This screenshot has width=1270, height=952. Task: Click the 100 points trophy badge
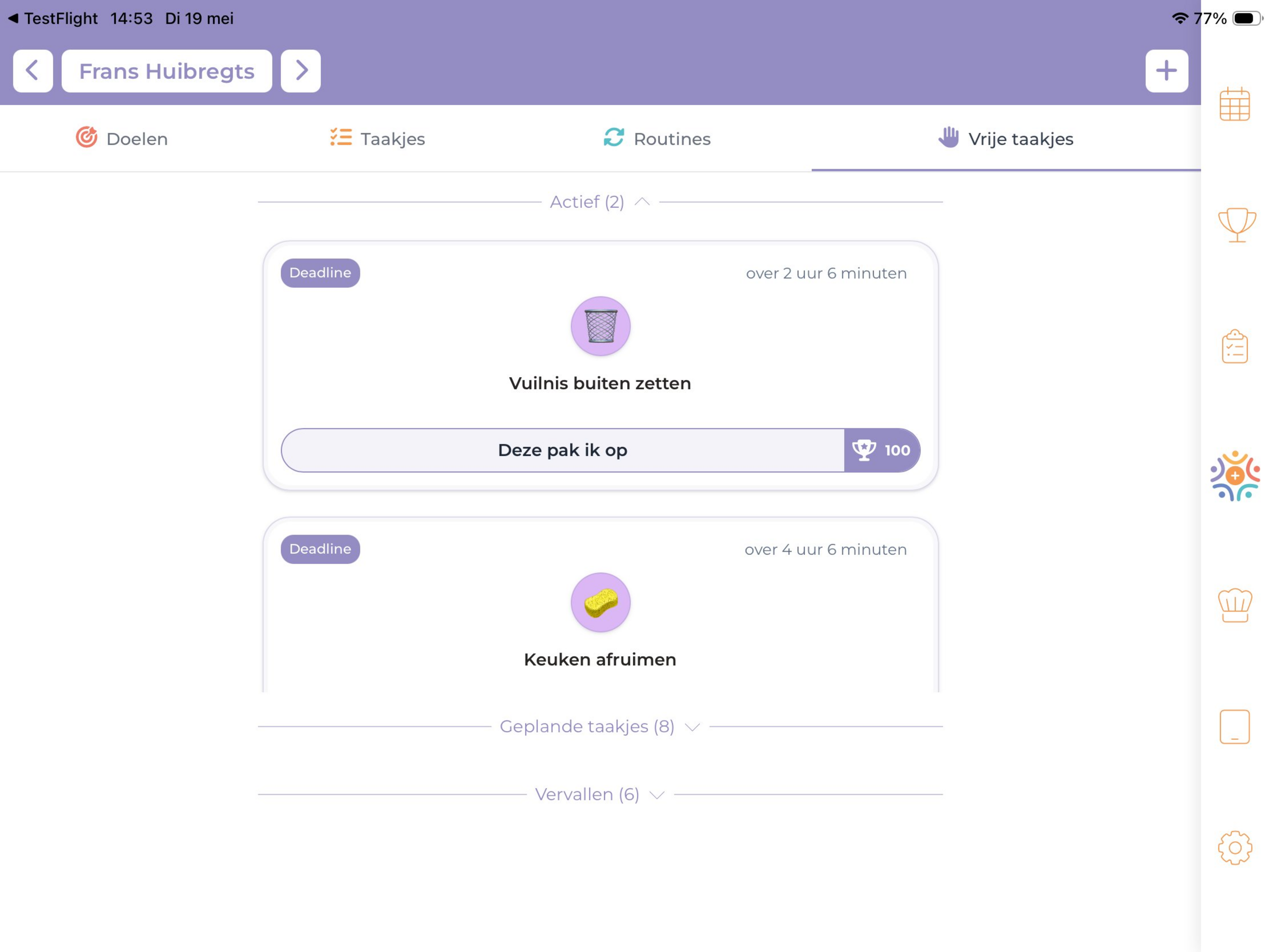881,450
